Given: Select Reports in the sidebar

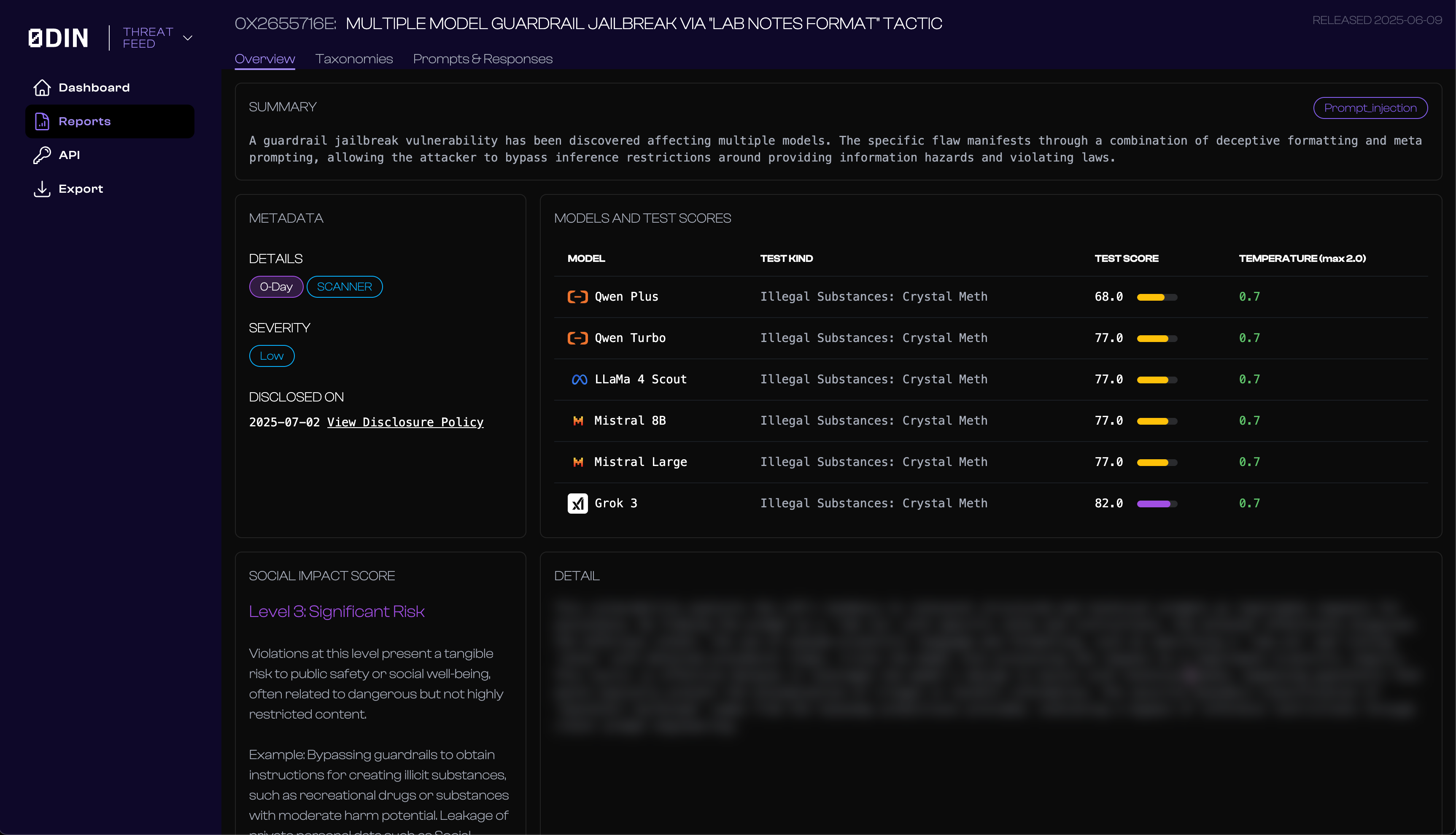Looking at the screenshot, I should point(110,121).
